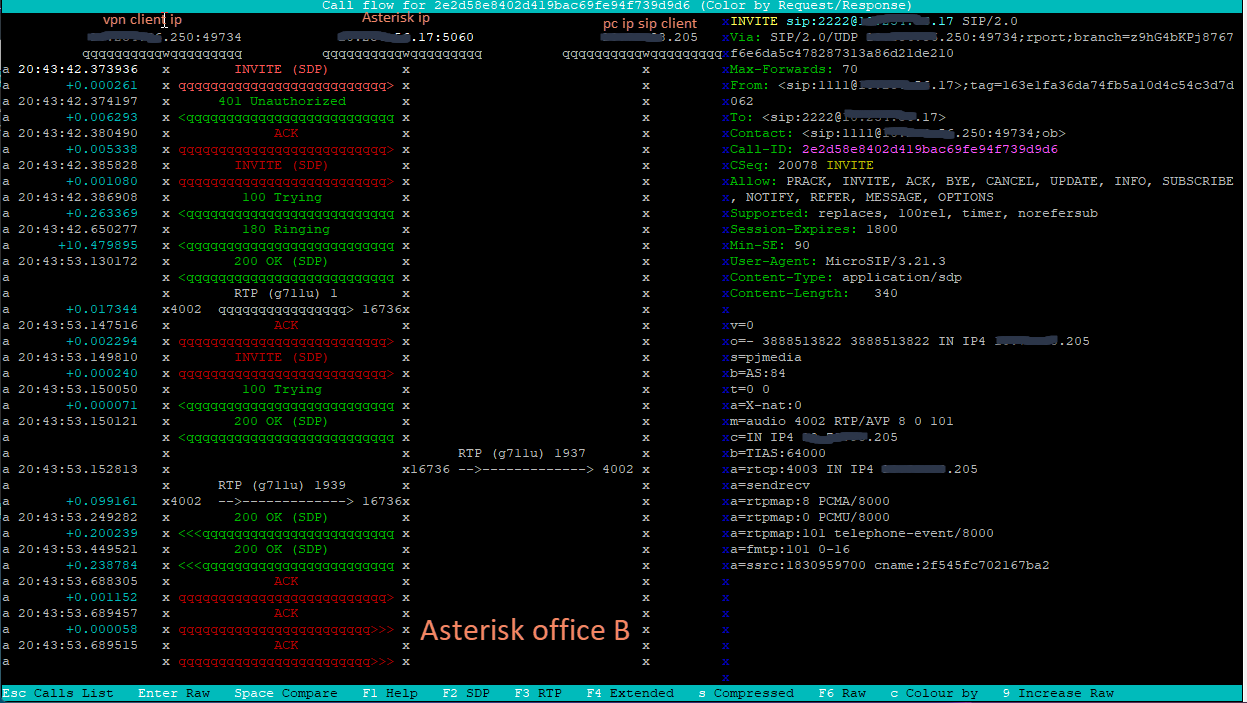Toggle F2 SDP display option
The height and width of the screenshot is (703, 1247).
tap(467, 693)
